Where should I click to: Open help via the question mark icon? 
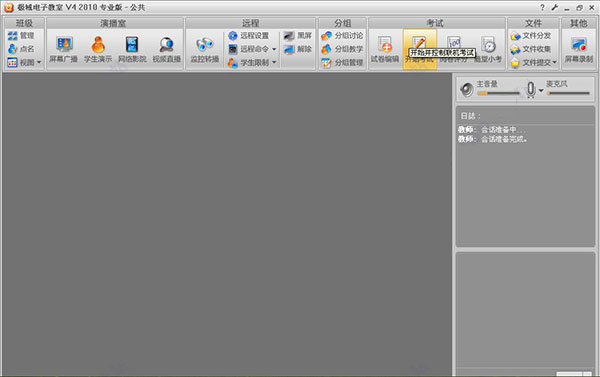pos(542,7)
